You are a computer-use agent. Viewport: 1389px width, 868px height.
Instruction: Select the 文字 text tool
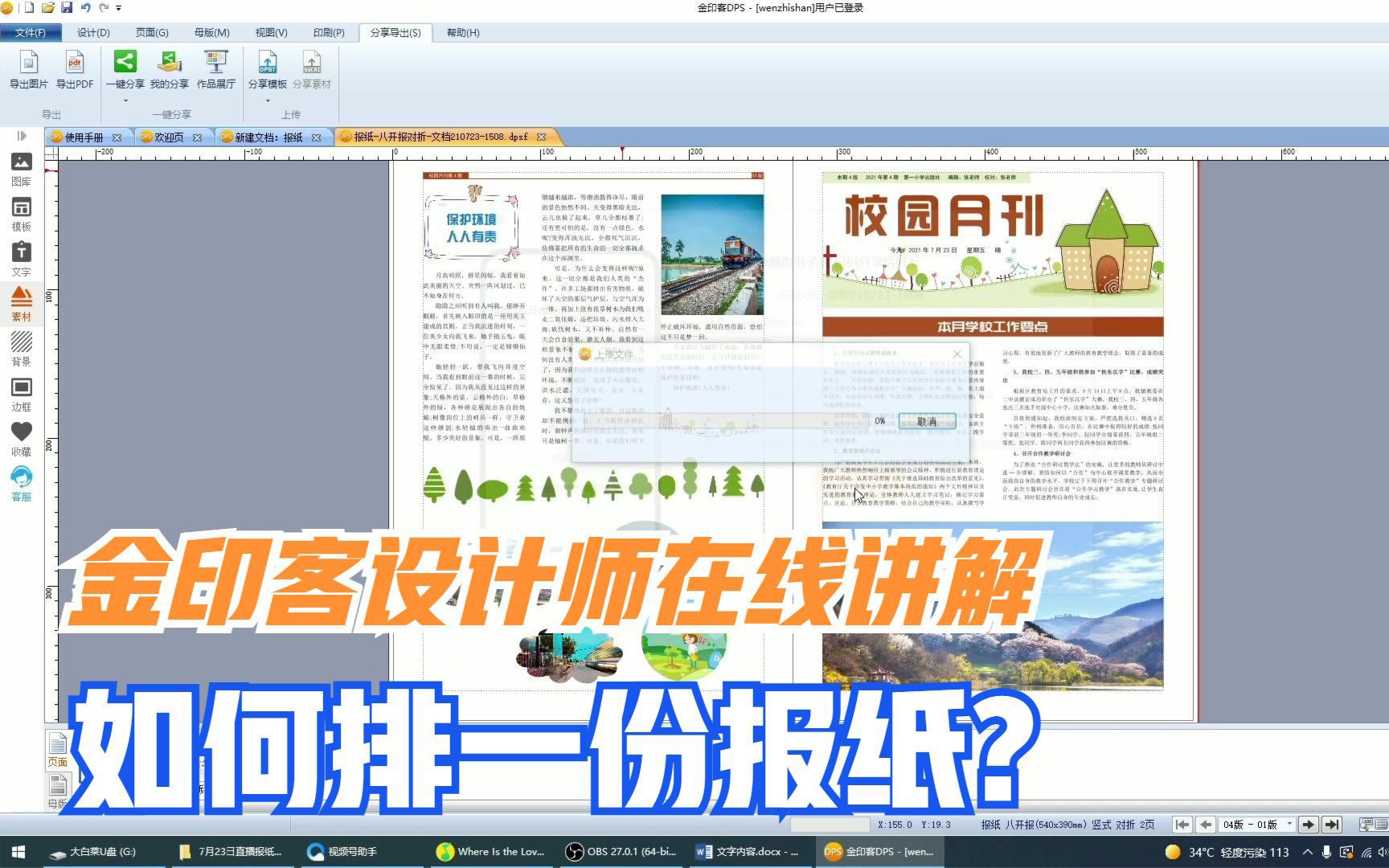pos(22,260)
